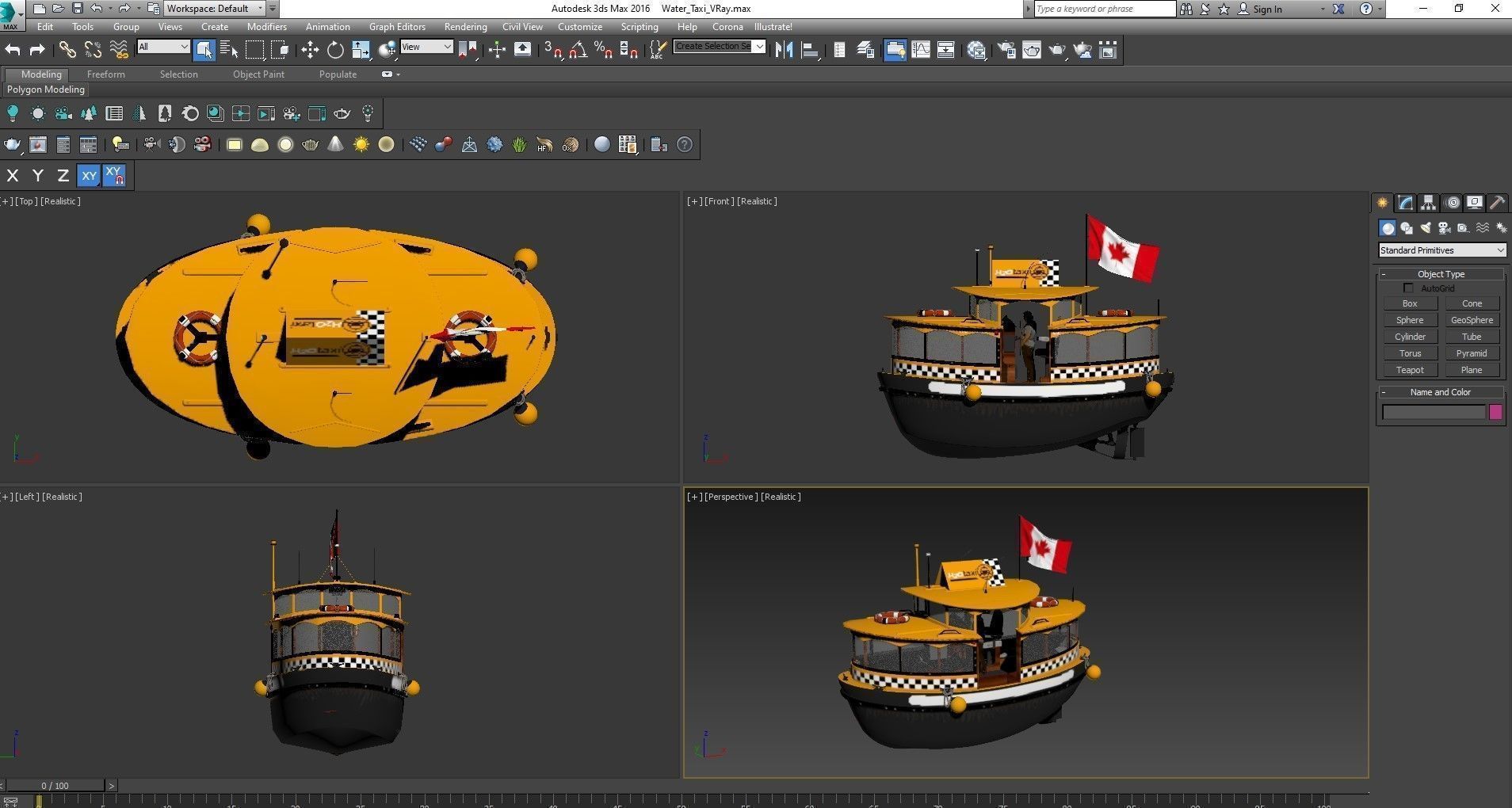The image size is (1512, 808).
Task: Open Render Setup with the teapot icon
Action: 1006,50
